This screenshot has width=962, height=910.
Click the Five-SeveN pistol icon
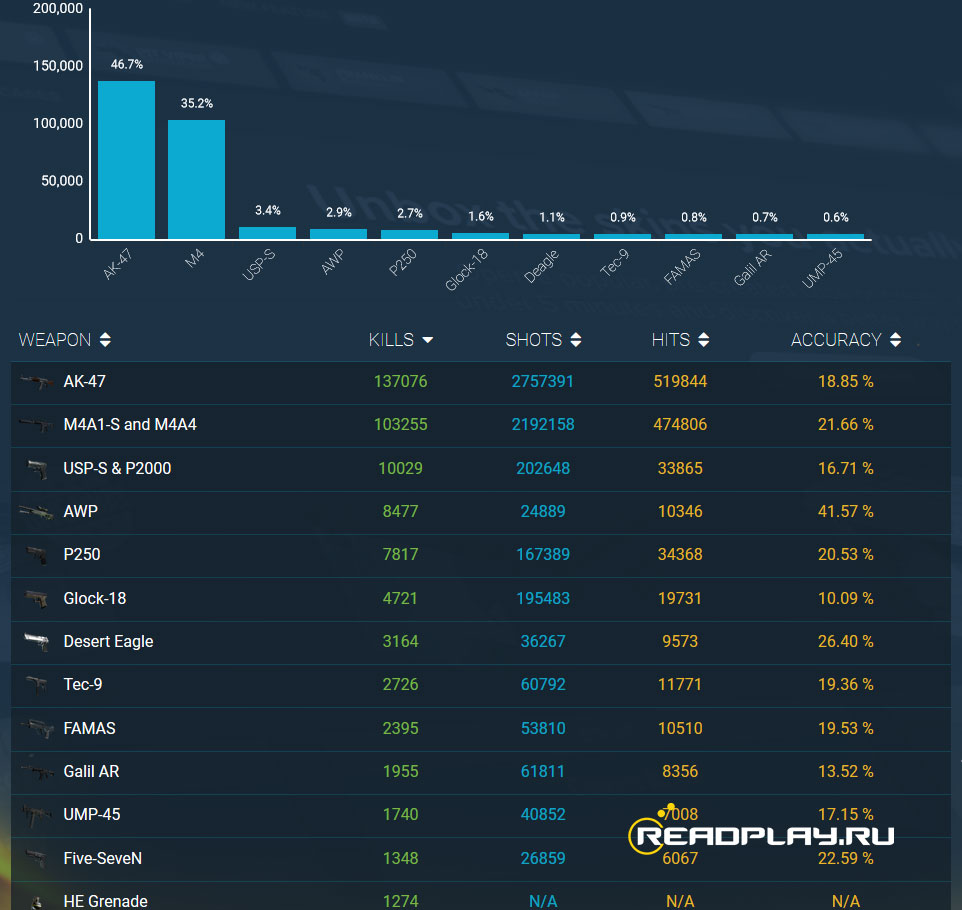tap(37, 858)
